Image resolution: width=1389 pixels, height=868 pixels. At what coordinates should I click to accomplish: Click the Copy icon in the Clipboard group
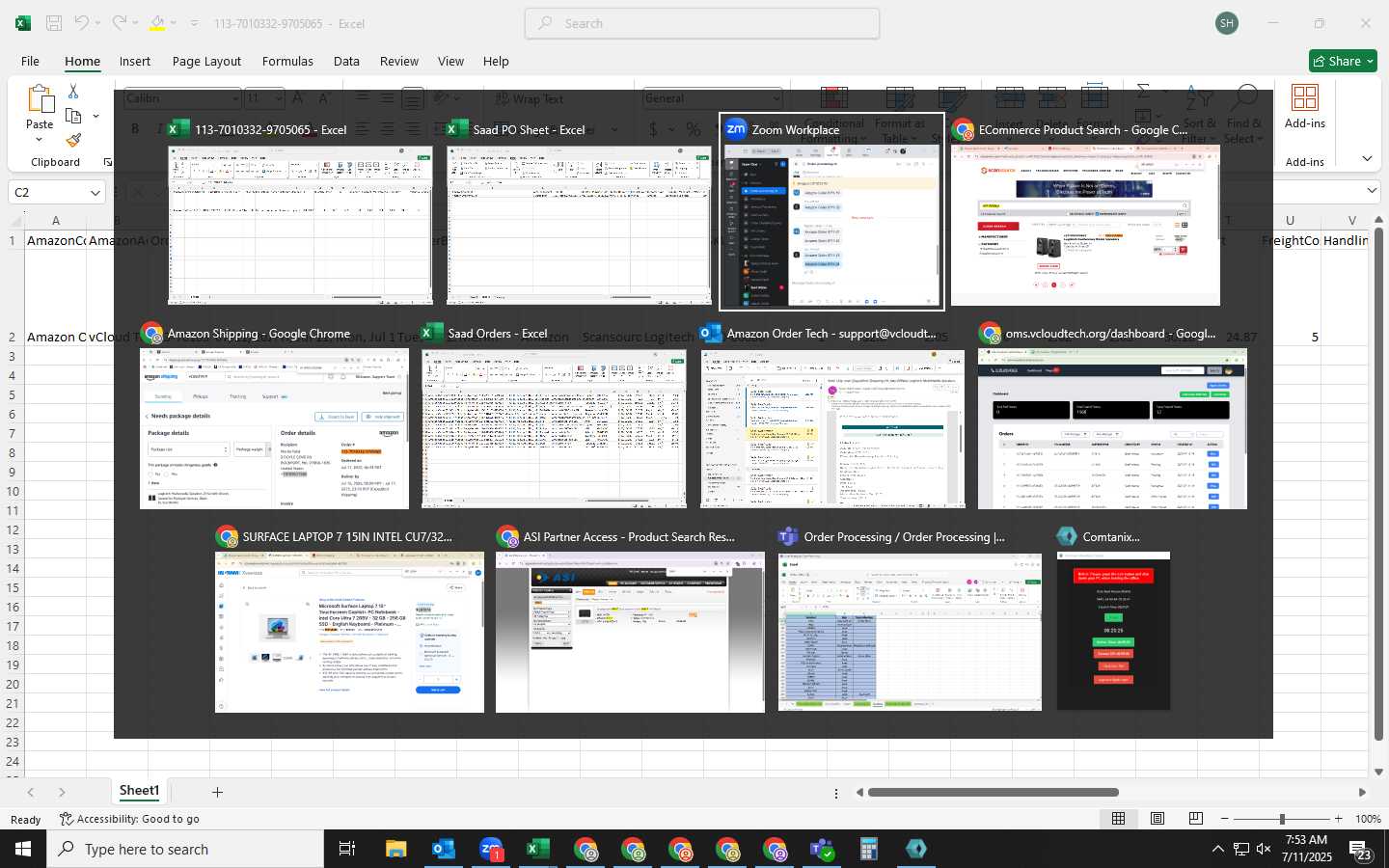[73, 116]
